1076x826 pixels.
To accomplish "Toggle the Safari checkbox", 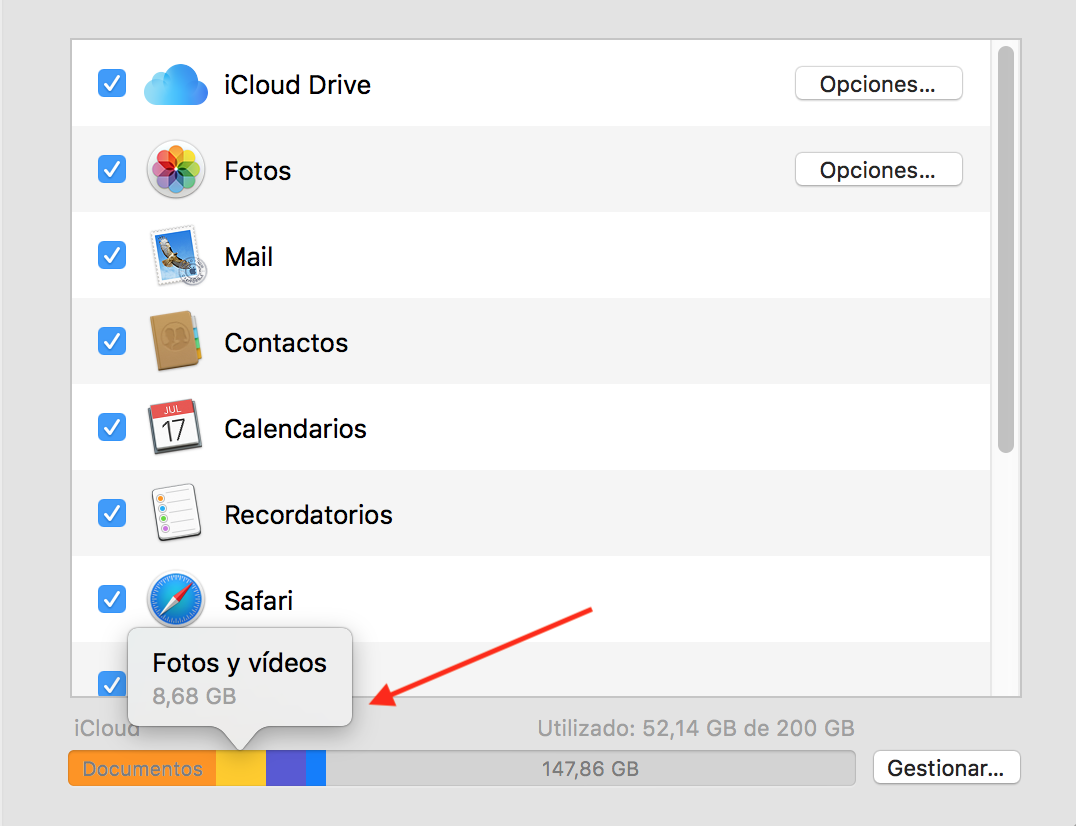I will pyautogui.click(x=112, y=599).
